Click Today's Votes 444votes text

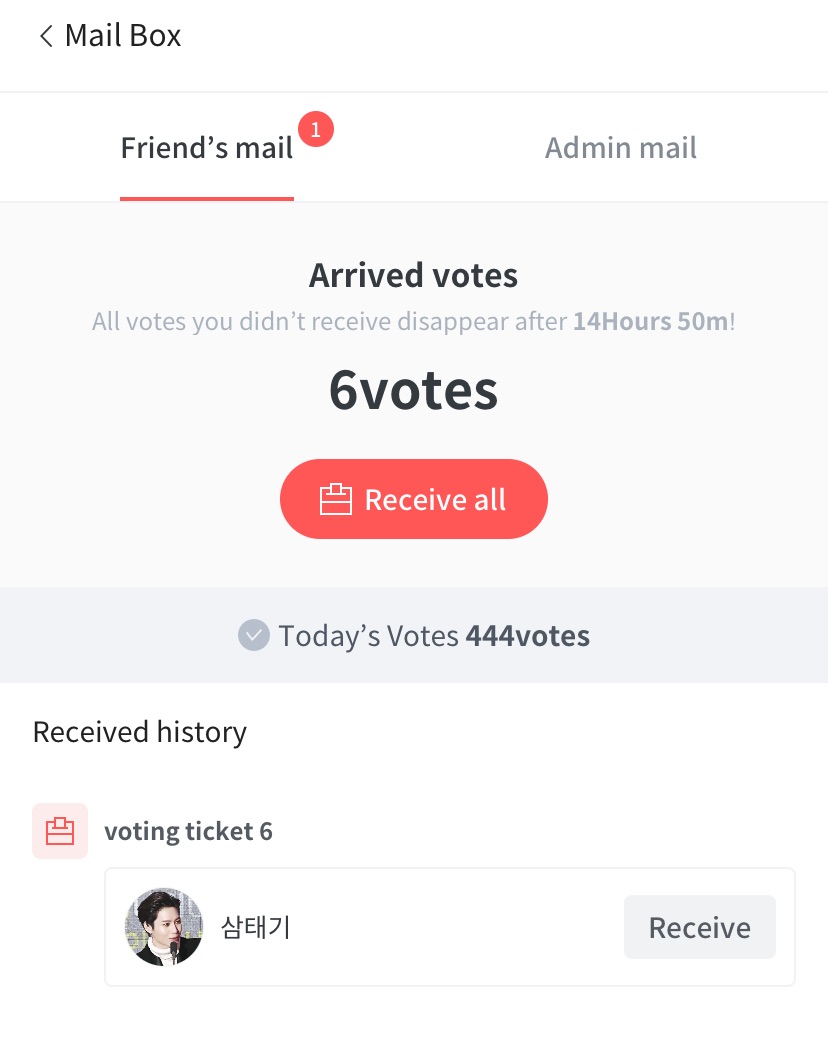pyautogui.click(x=434, y=635)
